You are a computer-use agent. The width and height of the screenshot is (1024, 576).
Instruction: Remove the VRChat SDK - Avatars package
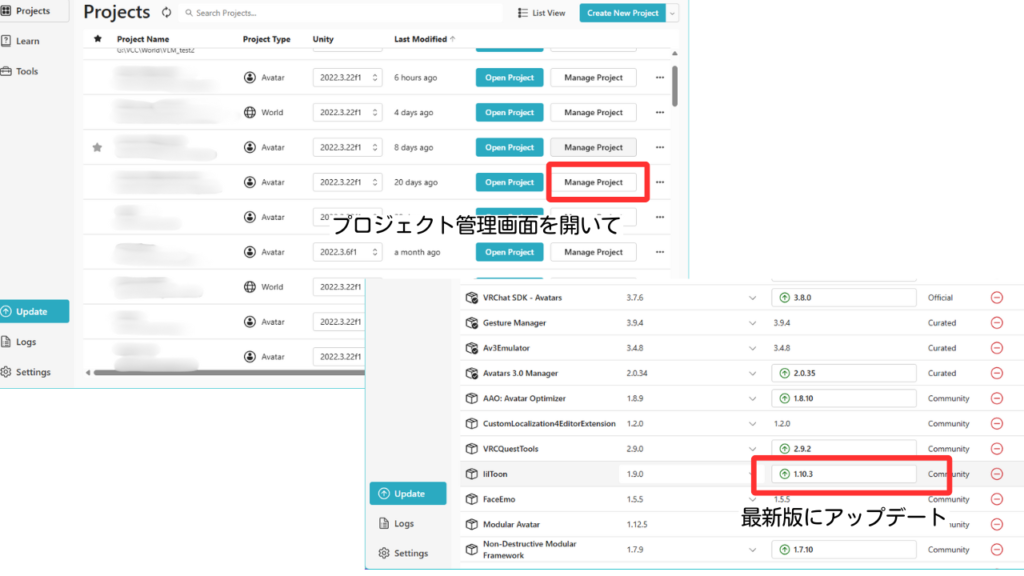(x=997, y=298)
